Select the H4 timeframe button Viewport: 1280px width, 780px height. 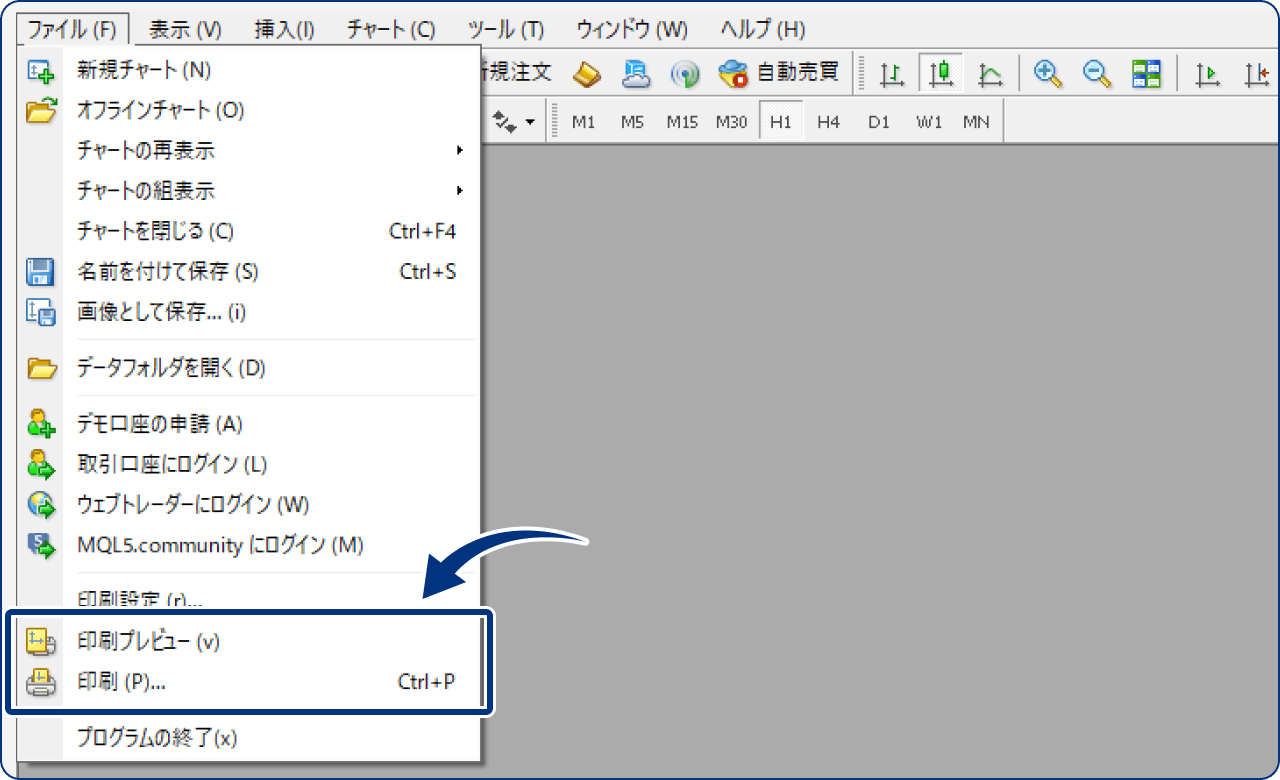828,122
